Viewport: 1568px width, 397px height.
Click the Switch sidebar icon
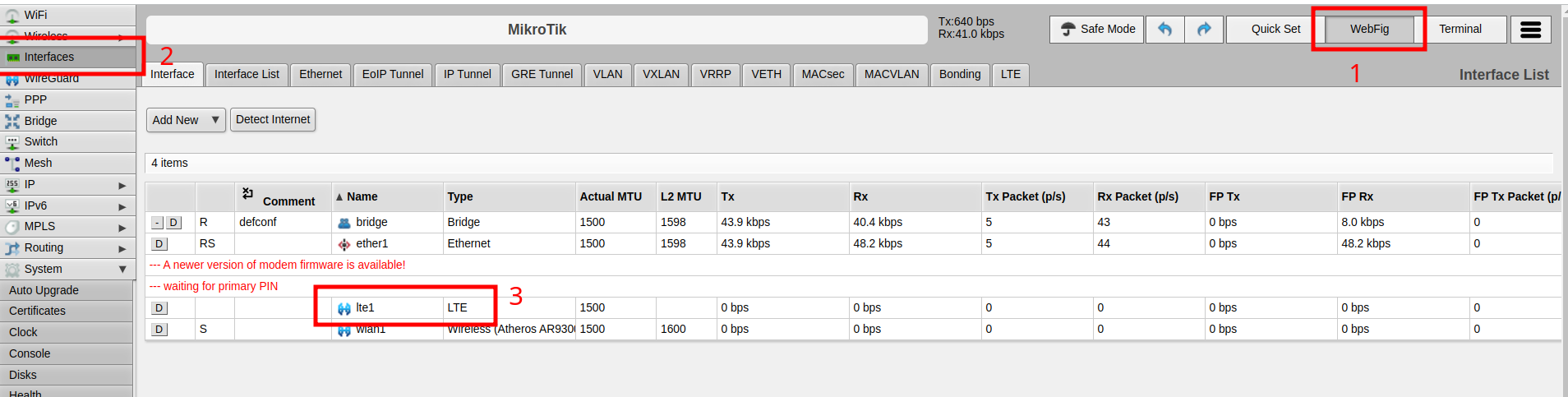click(12, 142)
